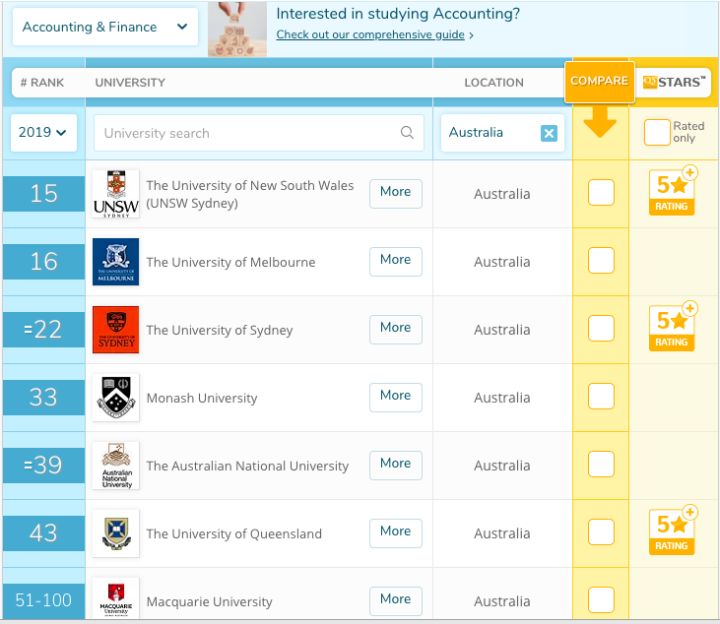The width and height of the screenshot is (720, 624).
Task: Click More button for Macquarie University
Action: point(395,600)
